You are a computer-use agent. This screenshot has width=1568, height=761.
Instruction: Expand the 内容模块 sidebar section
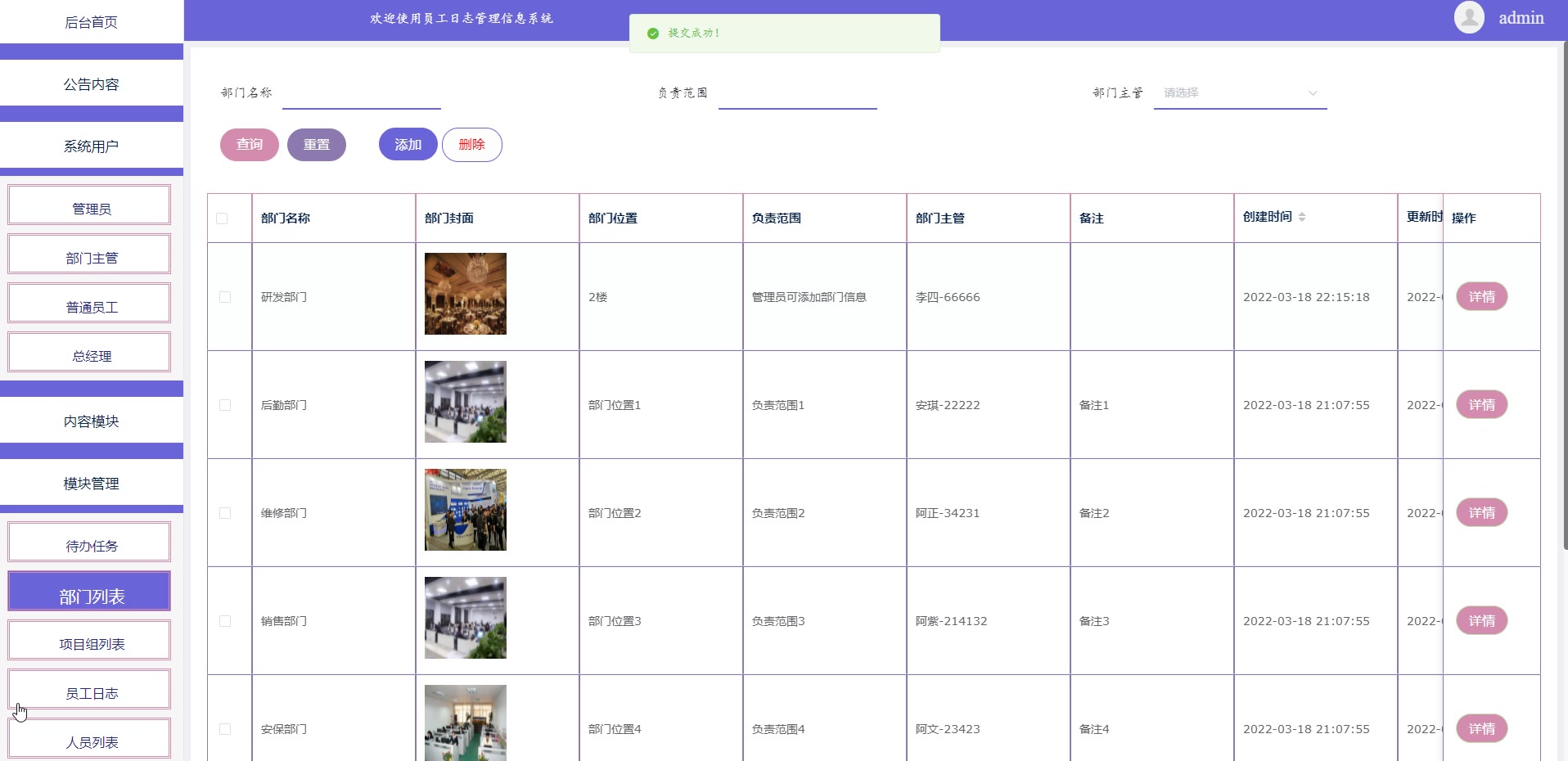coord(91,421)
